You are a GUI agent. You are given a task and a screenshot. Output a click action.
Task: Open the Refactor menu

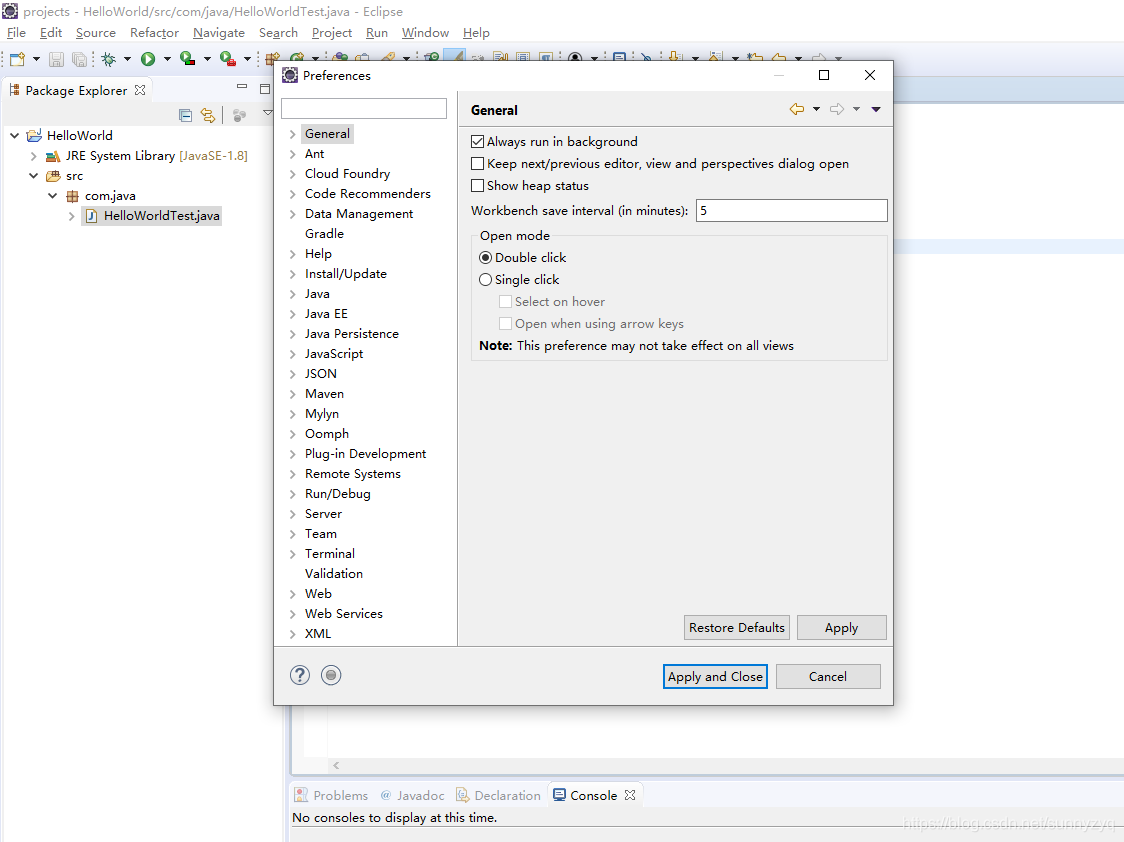tap(154, 33)
